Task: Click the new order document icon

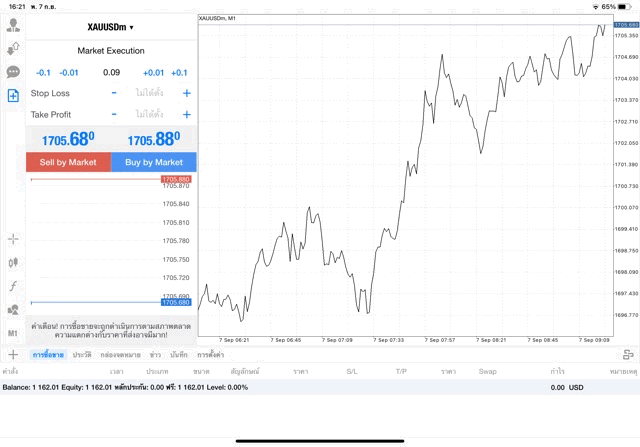Action: tap(13, 96)
